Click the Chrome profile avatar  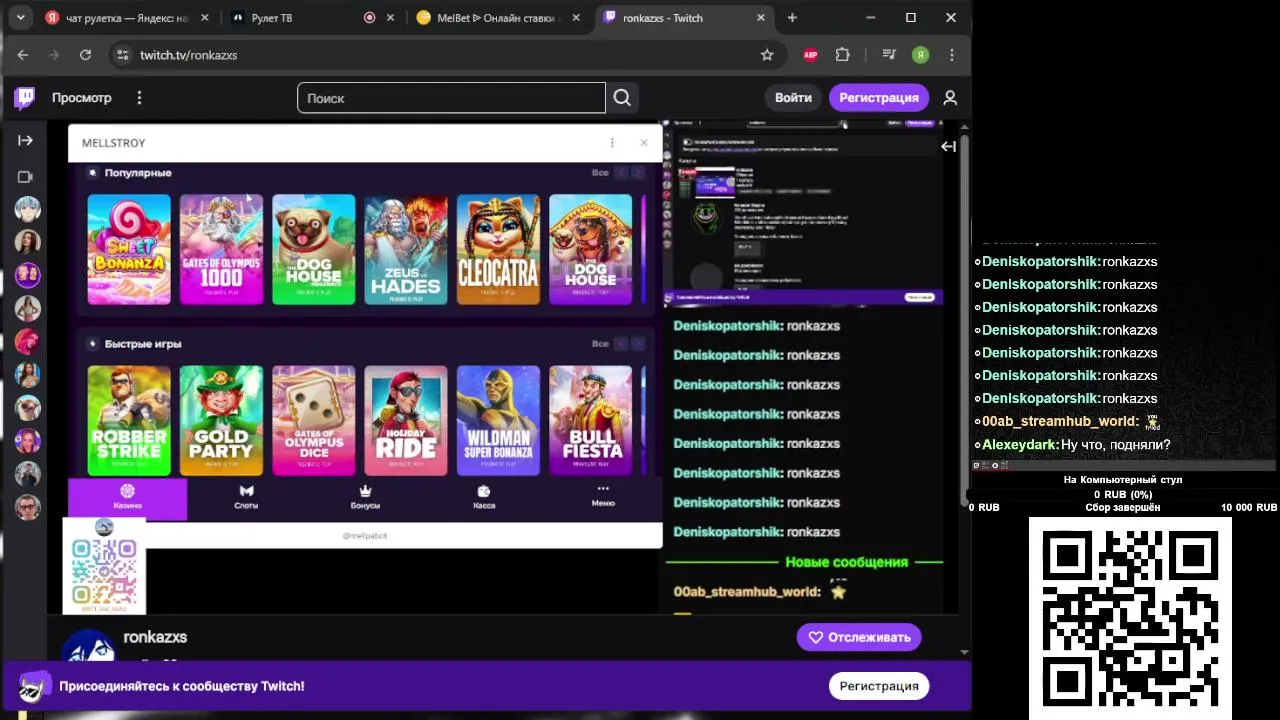[x=920, y=55]
